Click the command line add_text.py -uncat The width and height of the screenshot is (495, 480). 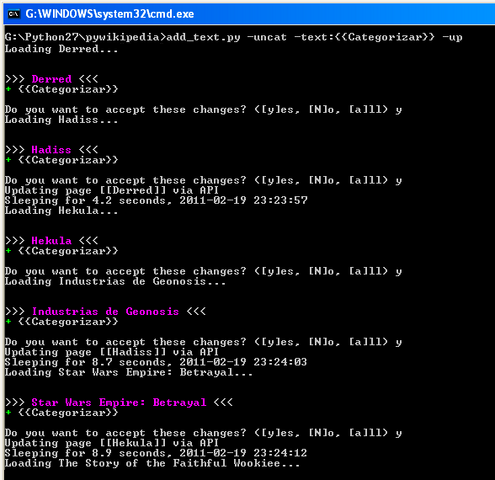click(x=234, y=37)
